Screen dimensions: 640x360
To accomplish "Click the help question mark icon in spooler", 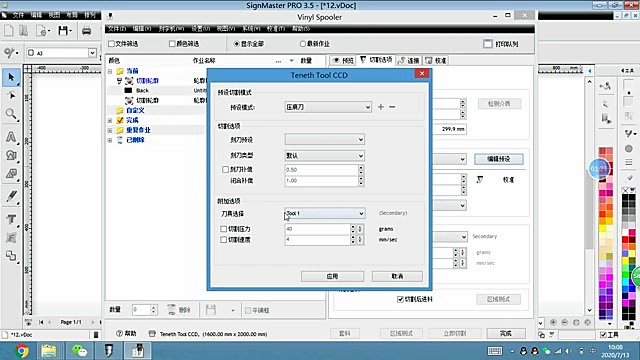I will pyautogui.click(x=120, y=333).
